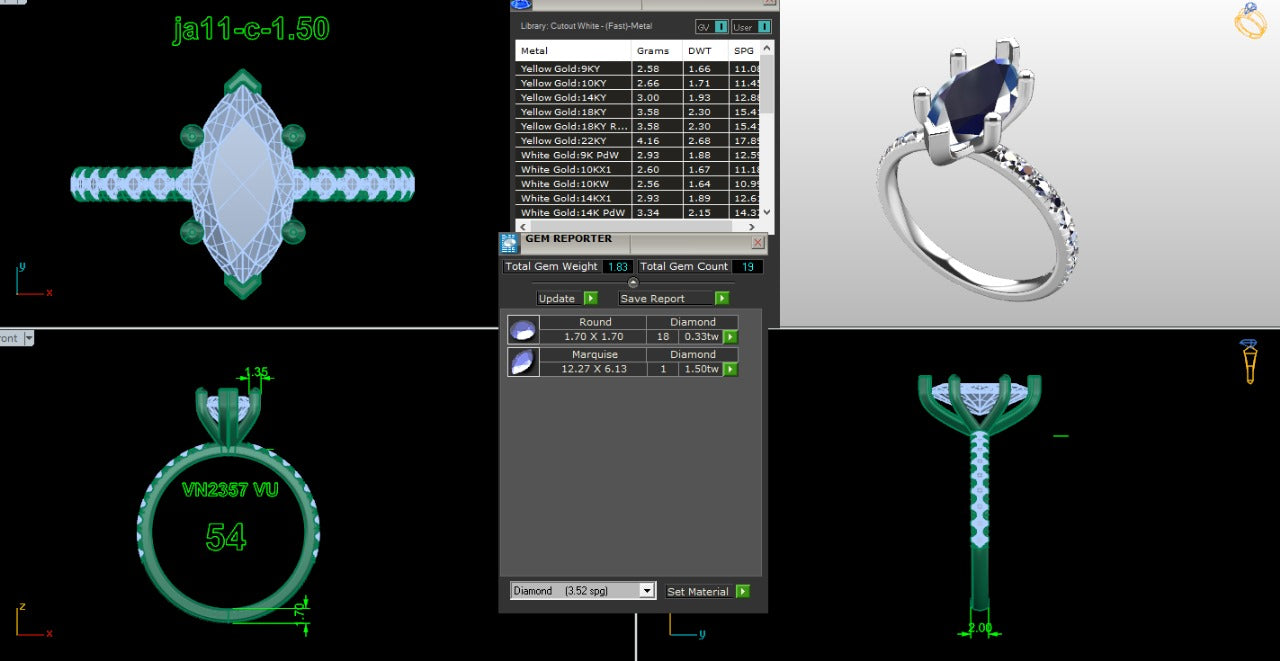Click the gold pendant icon in the side viewport
Screen dimensions: 1280x661
1250,362
